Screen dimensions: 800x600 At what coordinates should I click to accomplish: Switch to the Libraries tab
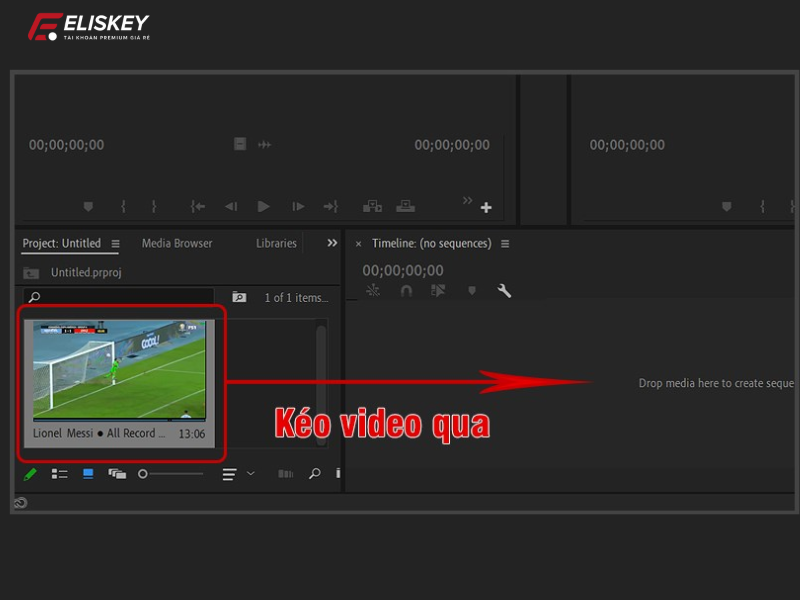tap(275, 243)
